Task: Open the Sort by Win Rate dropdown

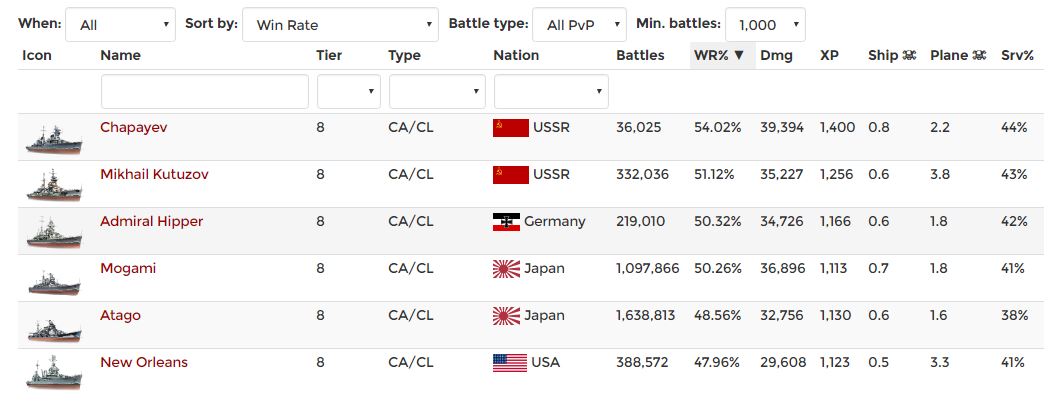Action: (341, 24)
